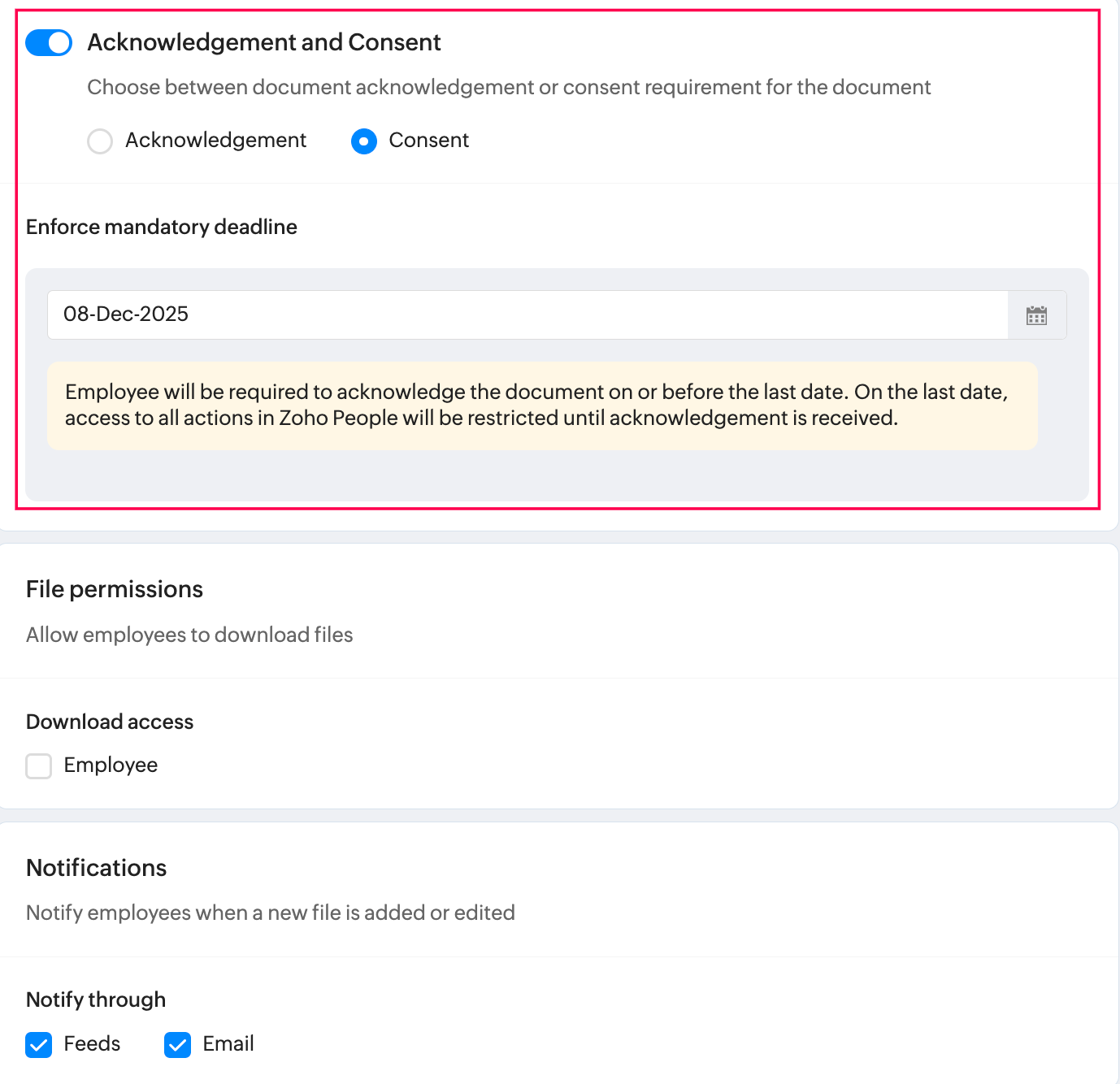Image resolution: width=1120 pixels, height=1084 pixels.
Task: Turn off Acknowledgement and Consent switch
Action: [x=49, y=42]
